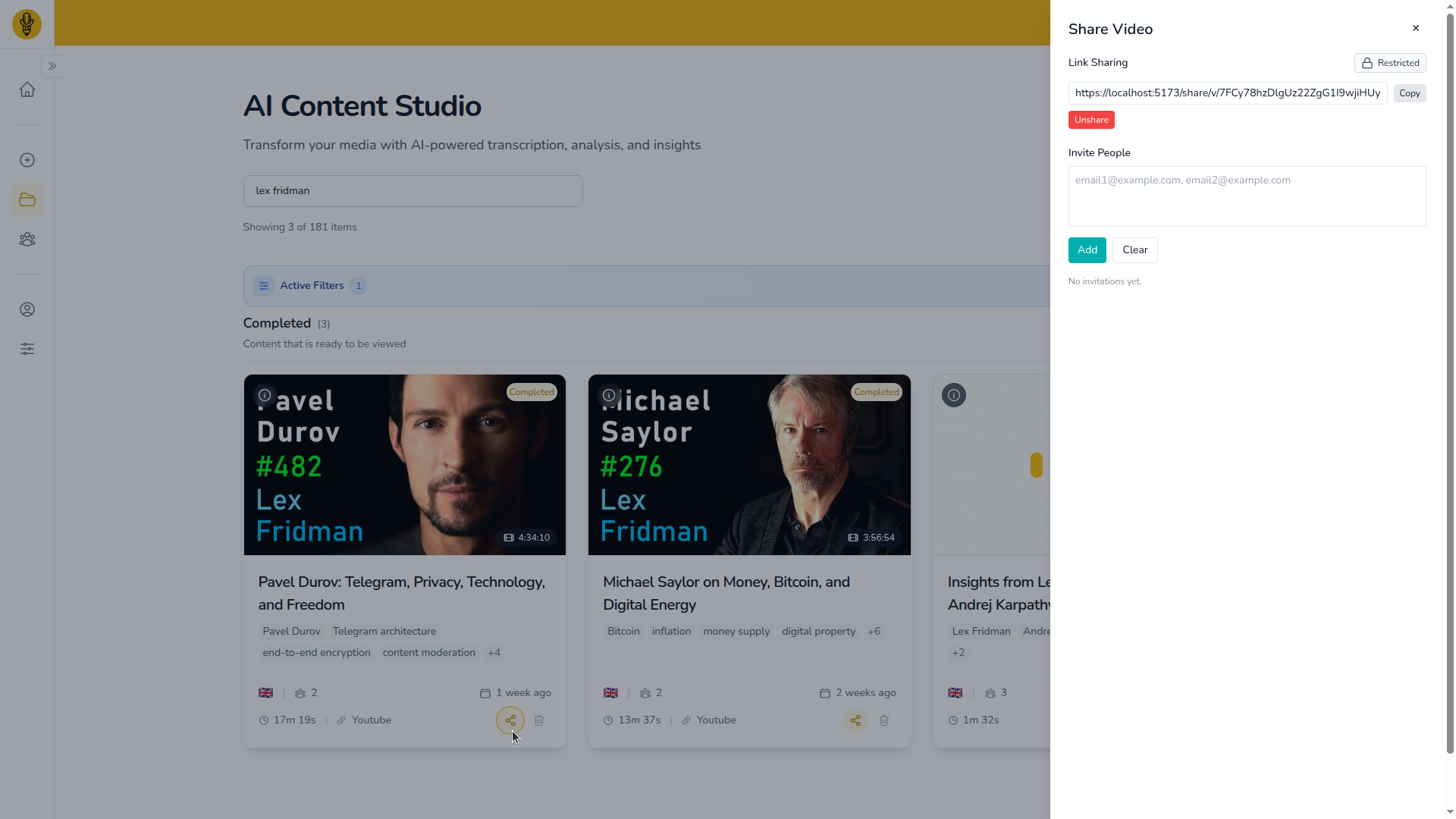Image resolution: width=1456 pixels, height=819 pixels.
Task: Close the Share Video panel
Action: [x=1415, y=28]
